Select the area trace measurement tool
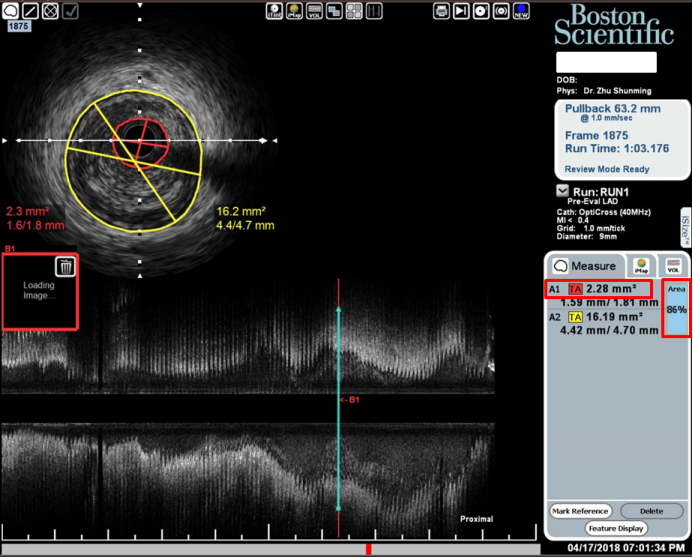The height and width of the screenshot is (558, 693). tap(10, 11)
